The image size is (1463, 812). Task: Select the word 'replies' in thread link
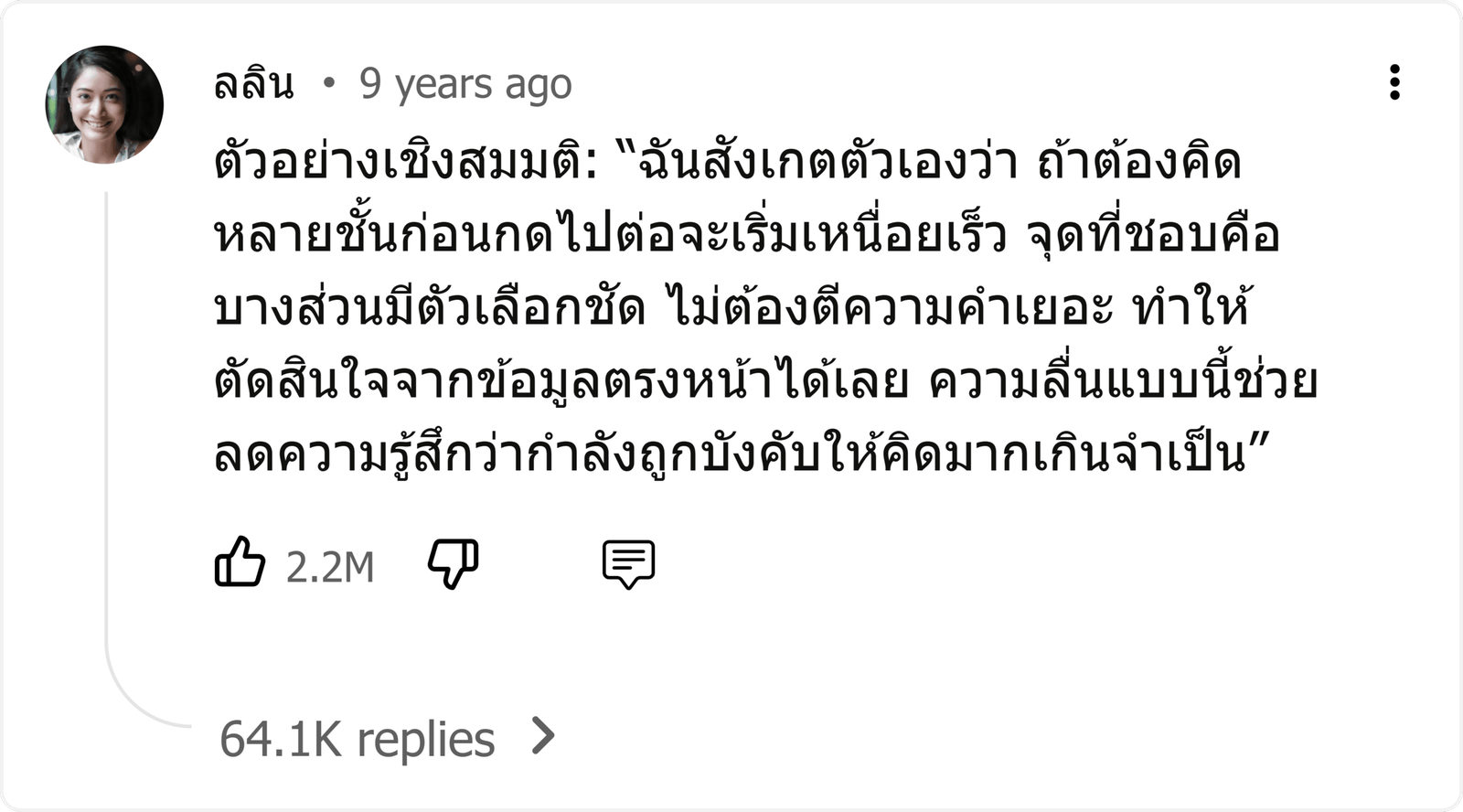(425, 740)
